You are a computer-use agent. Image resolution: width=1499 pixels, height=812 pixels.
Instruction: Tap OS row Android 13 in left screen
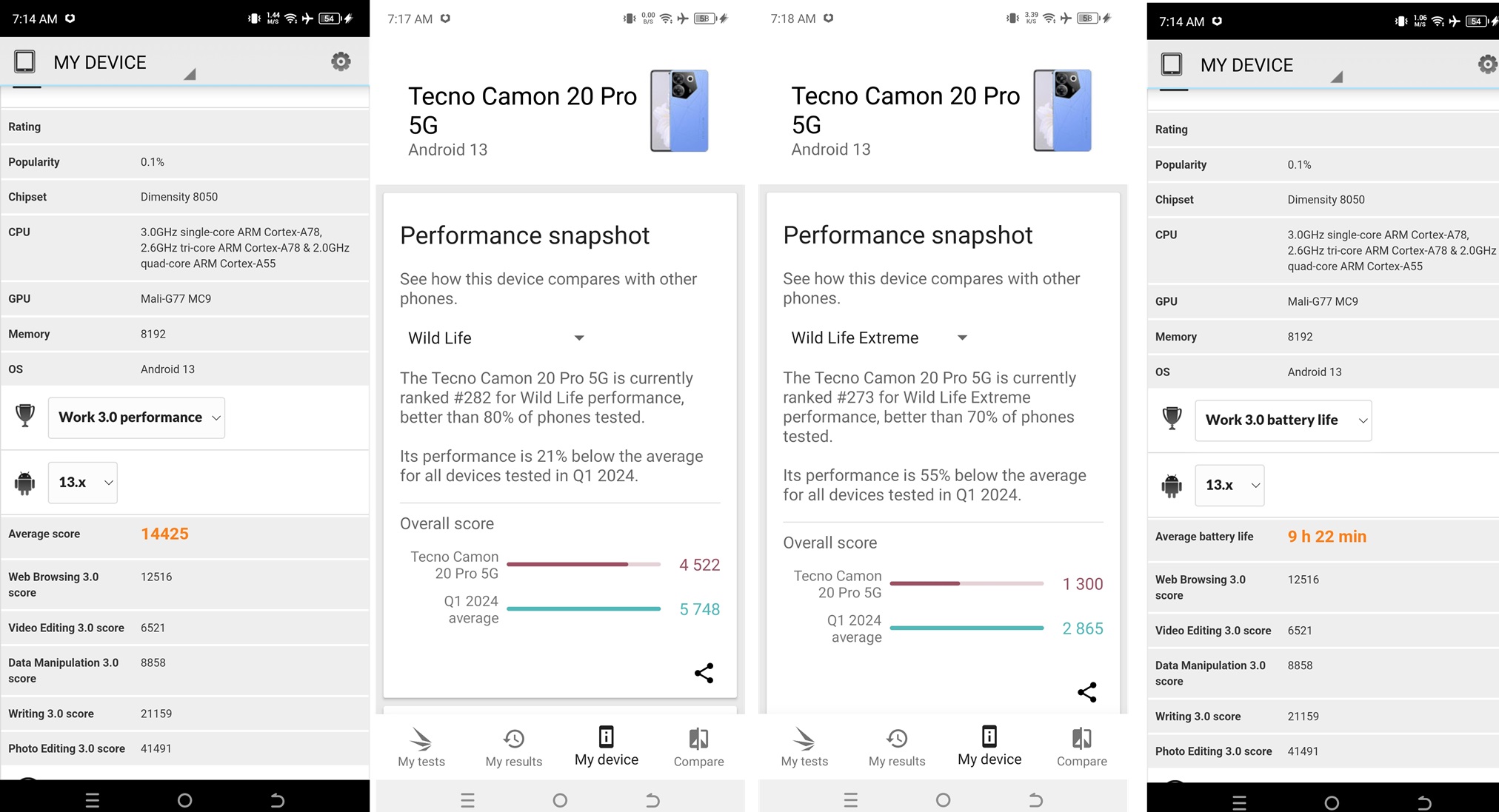pos(185,369)
